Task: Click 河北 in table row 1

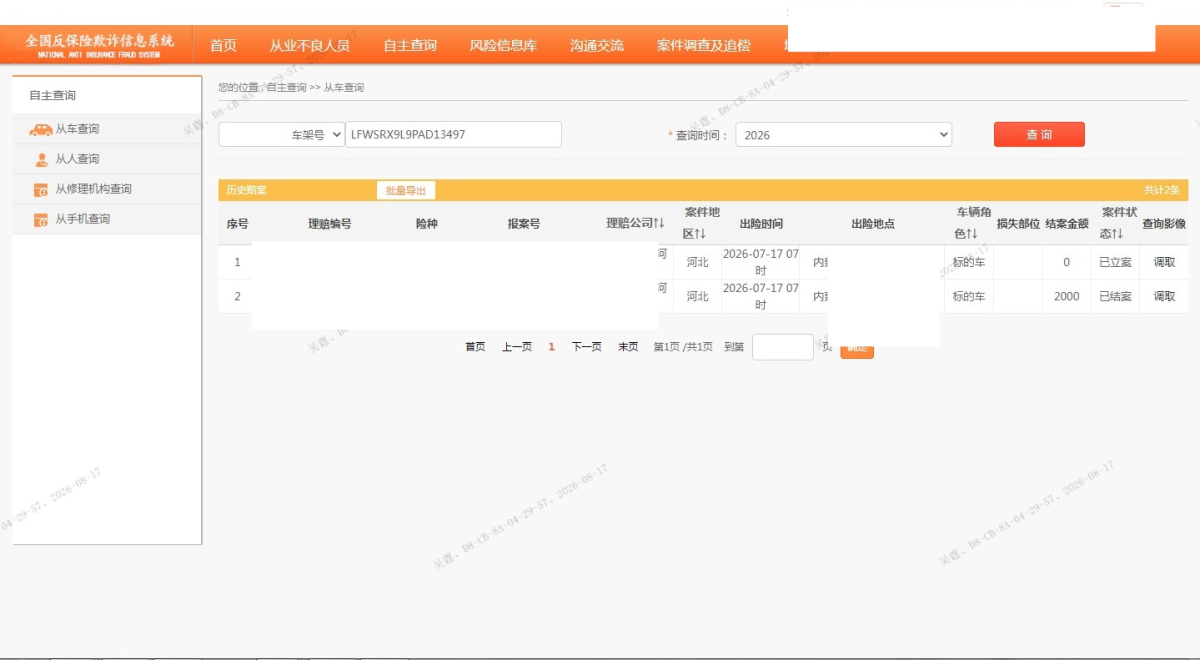Action: click(x=697, y=262)
